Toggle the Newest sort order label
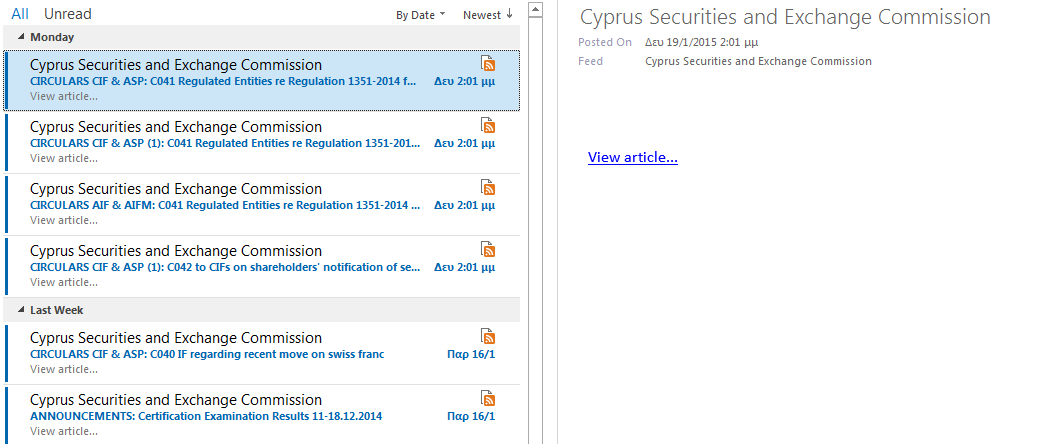The height and width of the screenshot is (444, 1038). point(481,15)
